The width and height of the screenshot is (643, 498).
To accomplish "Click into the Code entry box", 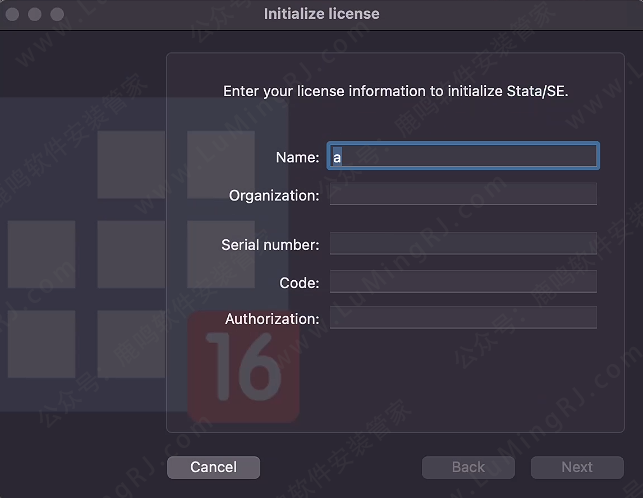I will (463, 282).
